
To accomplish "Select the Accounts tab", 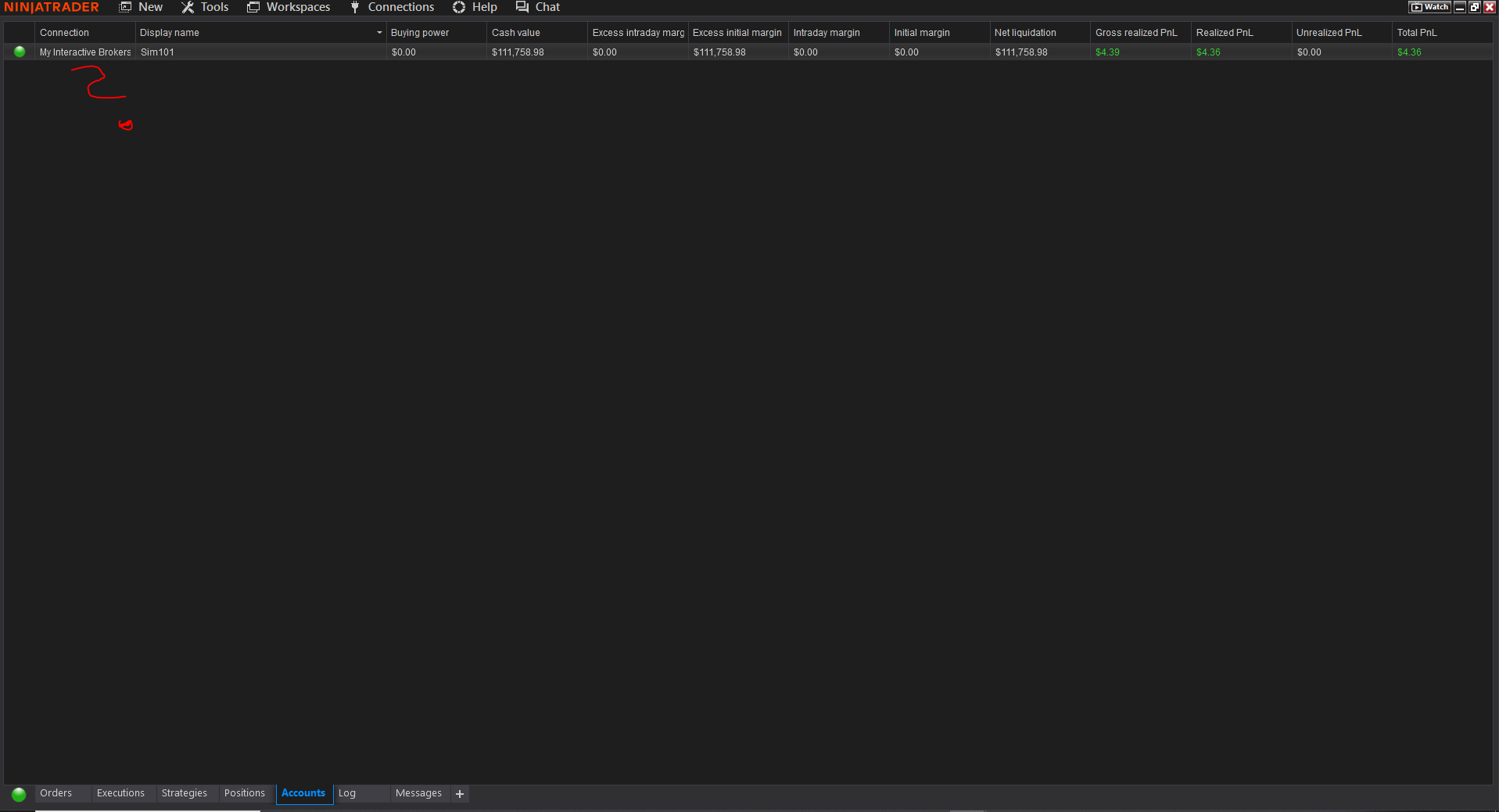I will (303, 793).
